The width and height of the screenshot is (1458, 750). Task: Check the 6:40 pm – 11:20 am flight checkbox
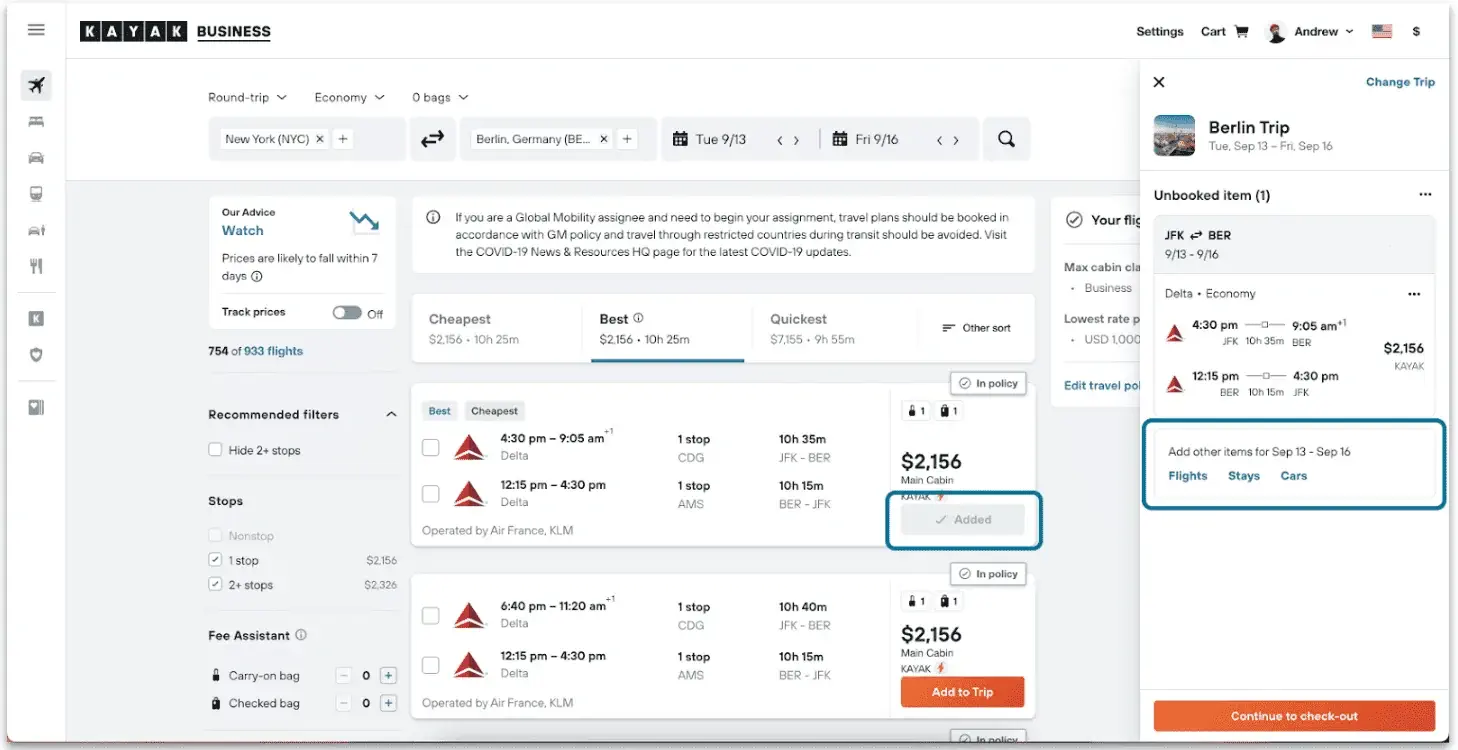(430, 615)
